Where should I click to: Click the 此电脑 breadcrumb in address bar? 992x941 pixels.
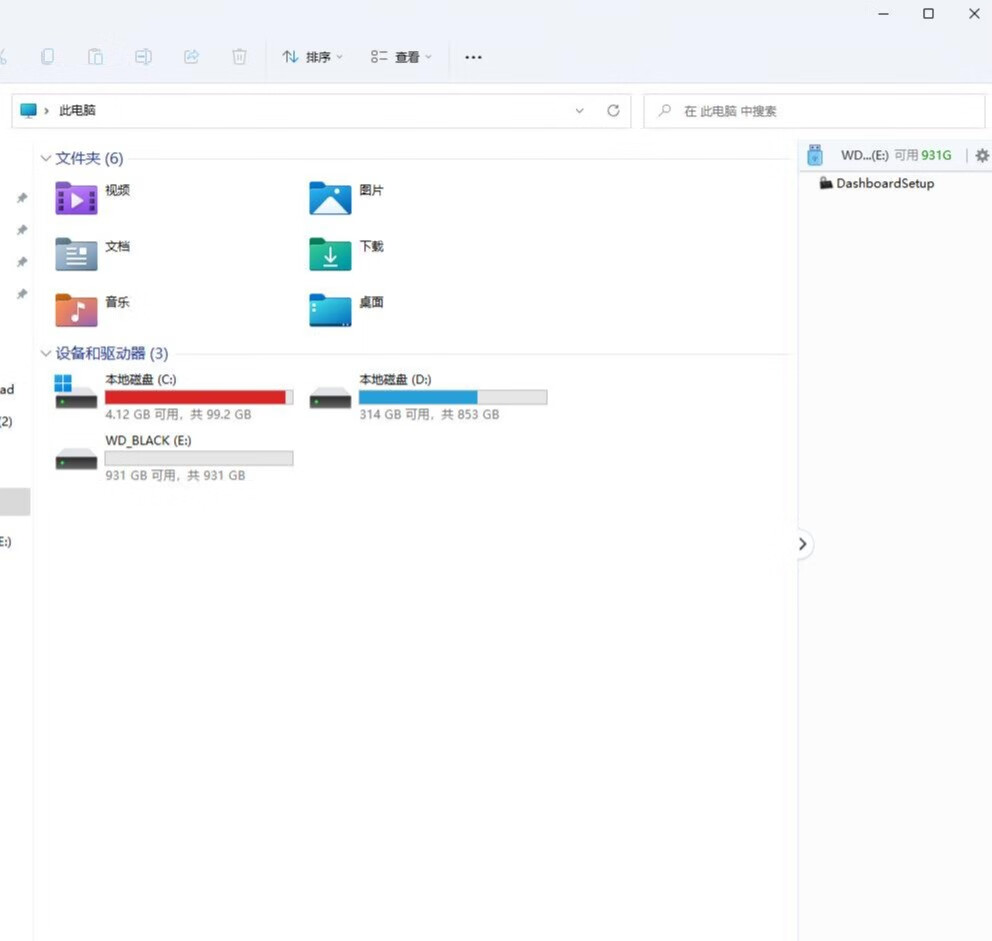pos(77,111)
